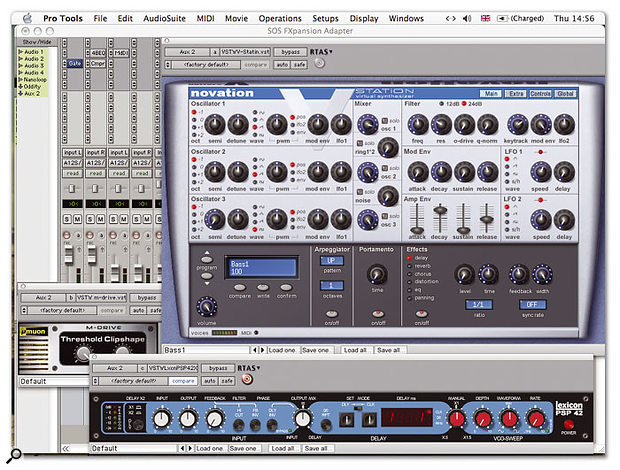The height and width of the screenshot is (470, 620).
Task: Adjust the Amp Env release slider
Action: 486,219
